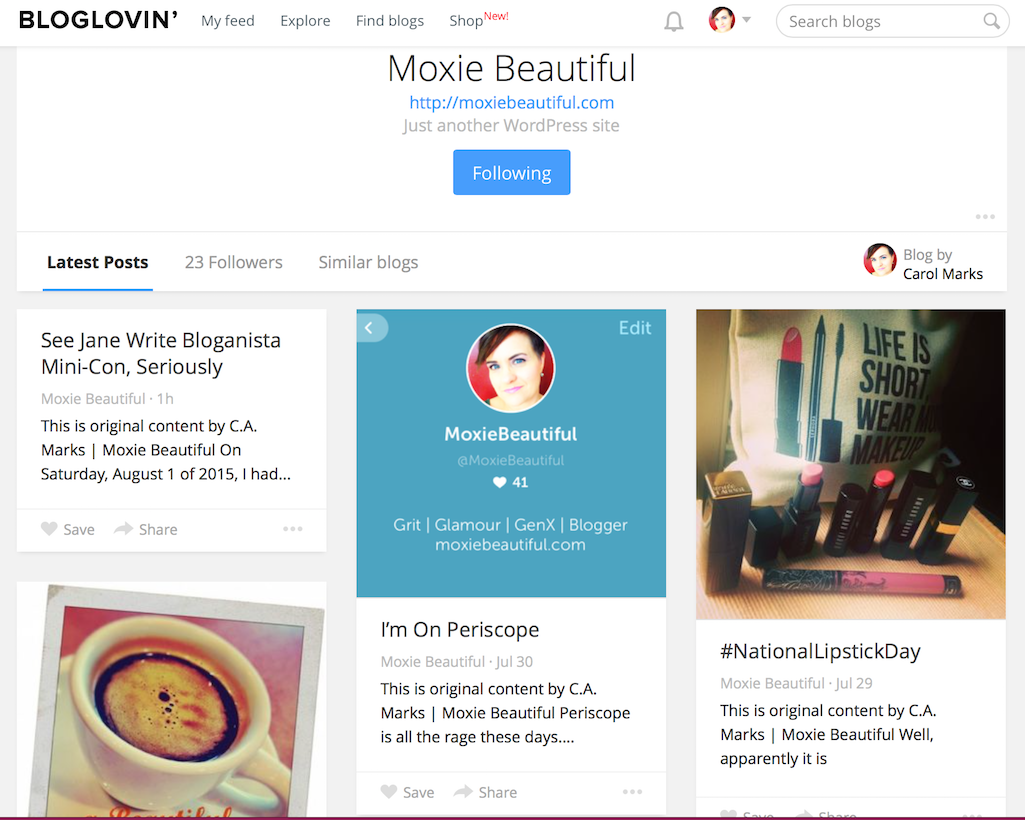This screenshot has height=820, width=1025.
Task: Click Share arrow on I'm On Periscope post
Action: click(x=463, y=792)
